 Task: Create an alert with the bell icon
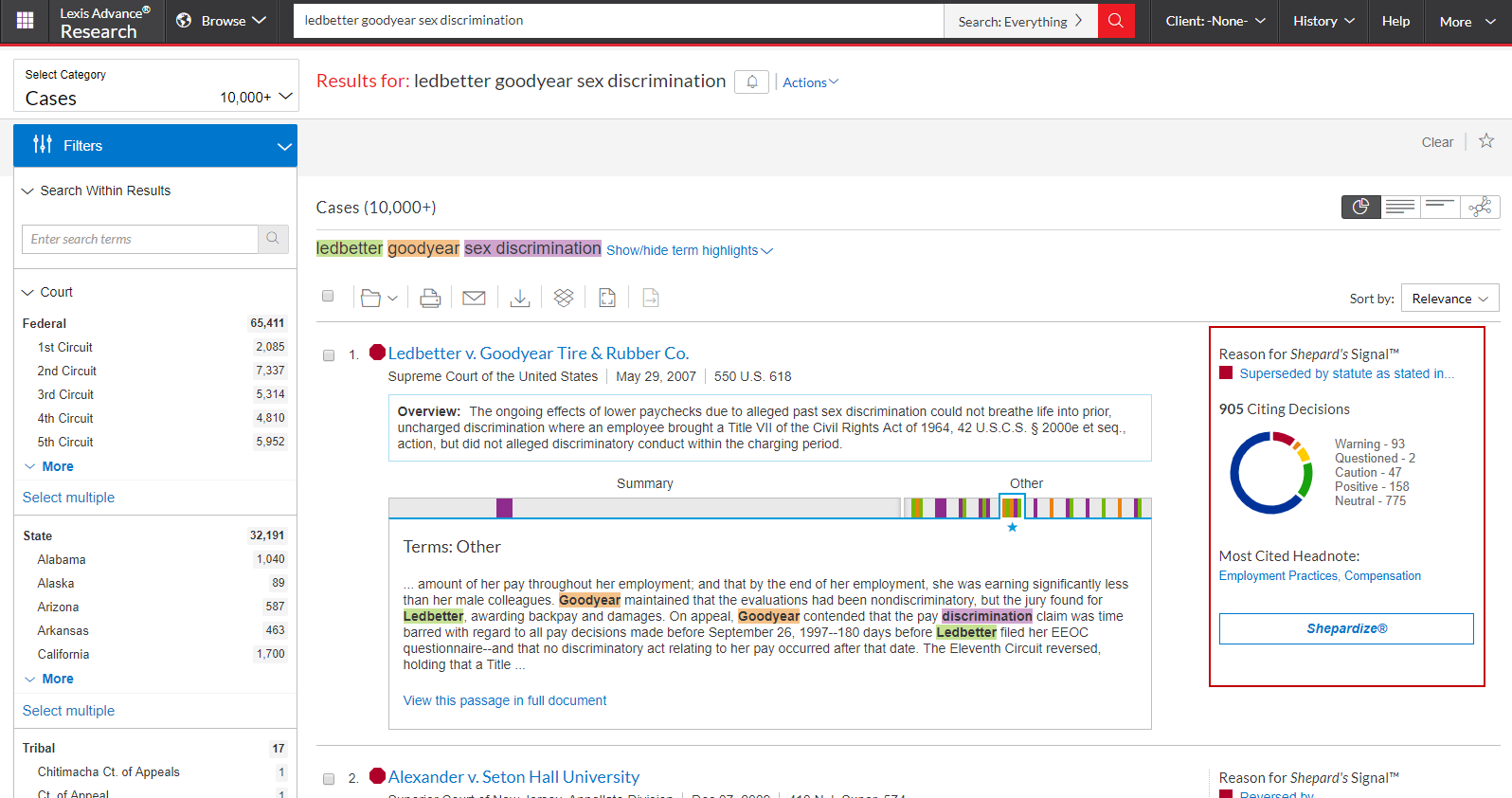click(x=752, y=82)
